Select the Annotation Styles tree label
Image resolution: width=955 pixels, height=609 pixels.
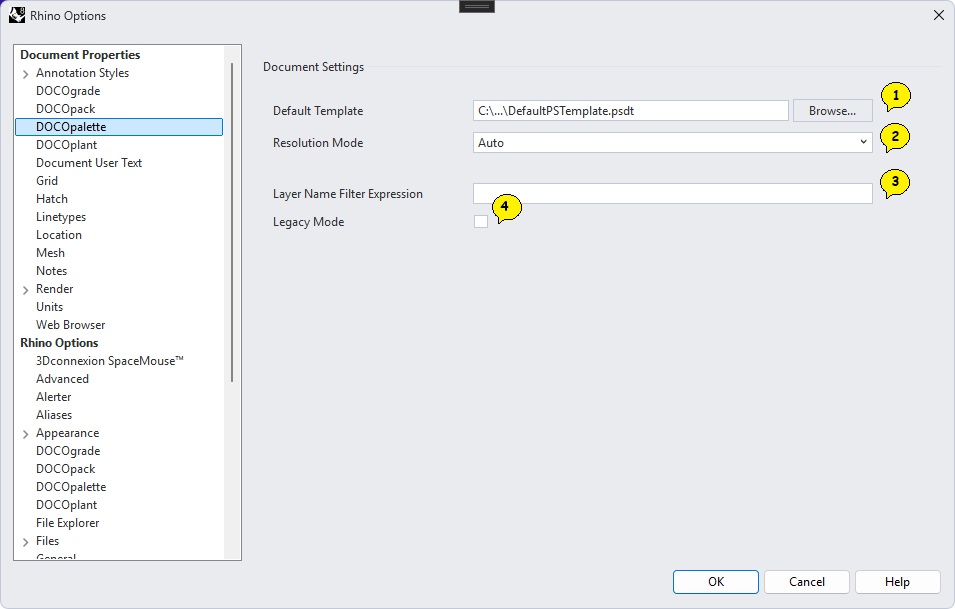pyautogui.click(x=82, y=73)
